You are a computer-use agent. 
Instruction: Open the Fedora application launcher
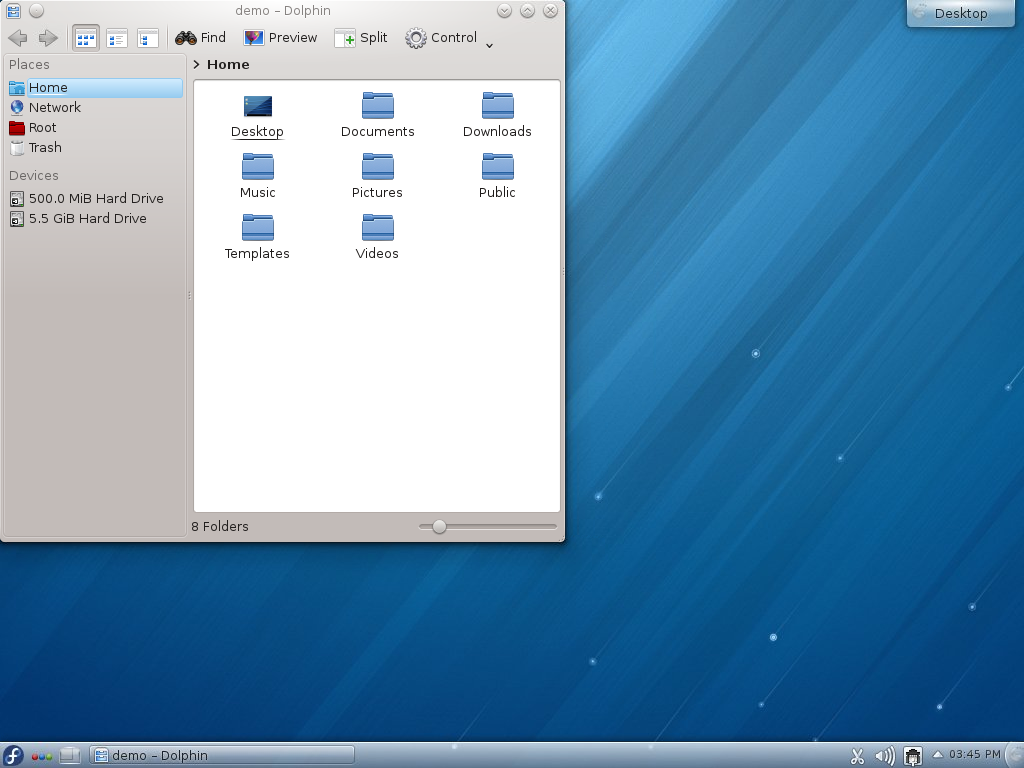(12, 756)
